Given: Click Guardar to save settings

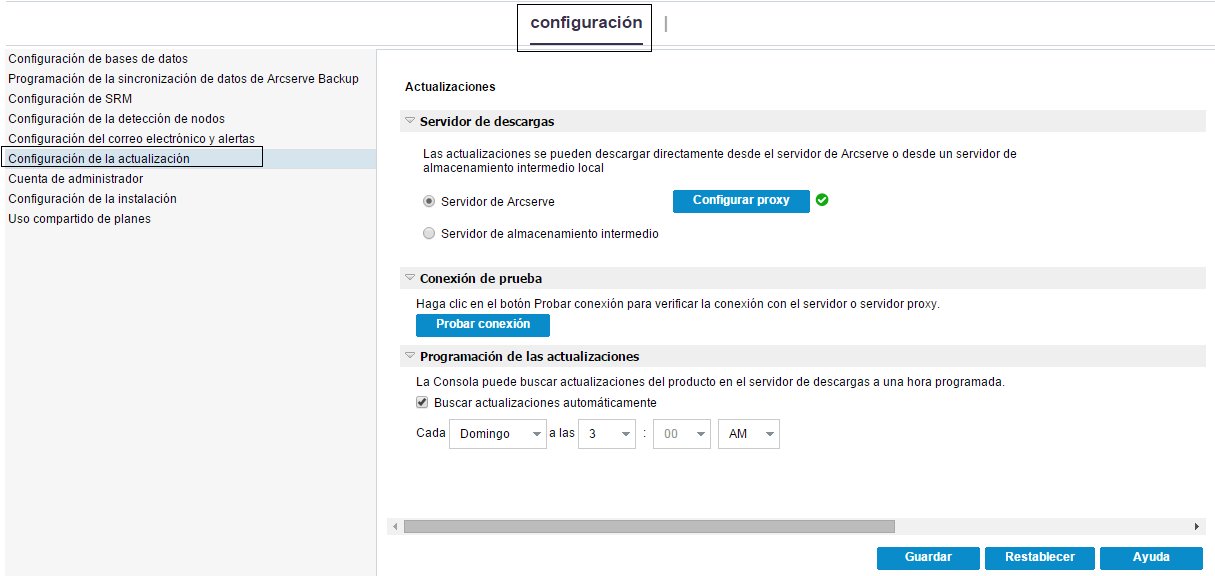Looking at the screenshot, I should (x=928, y=558).
